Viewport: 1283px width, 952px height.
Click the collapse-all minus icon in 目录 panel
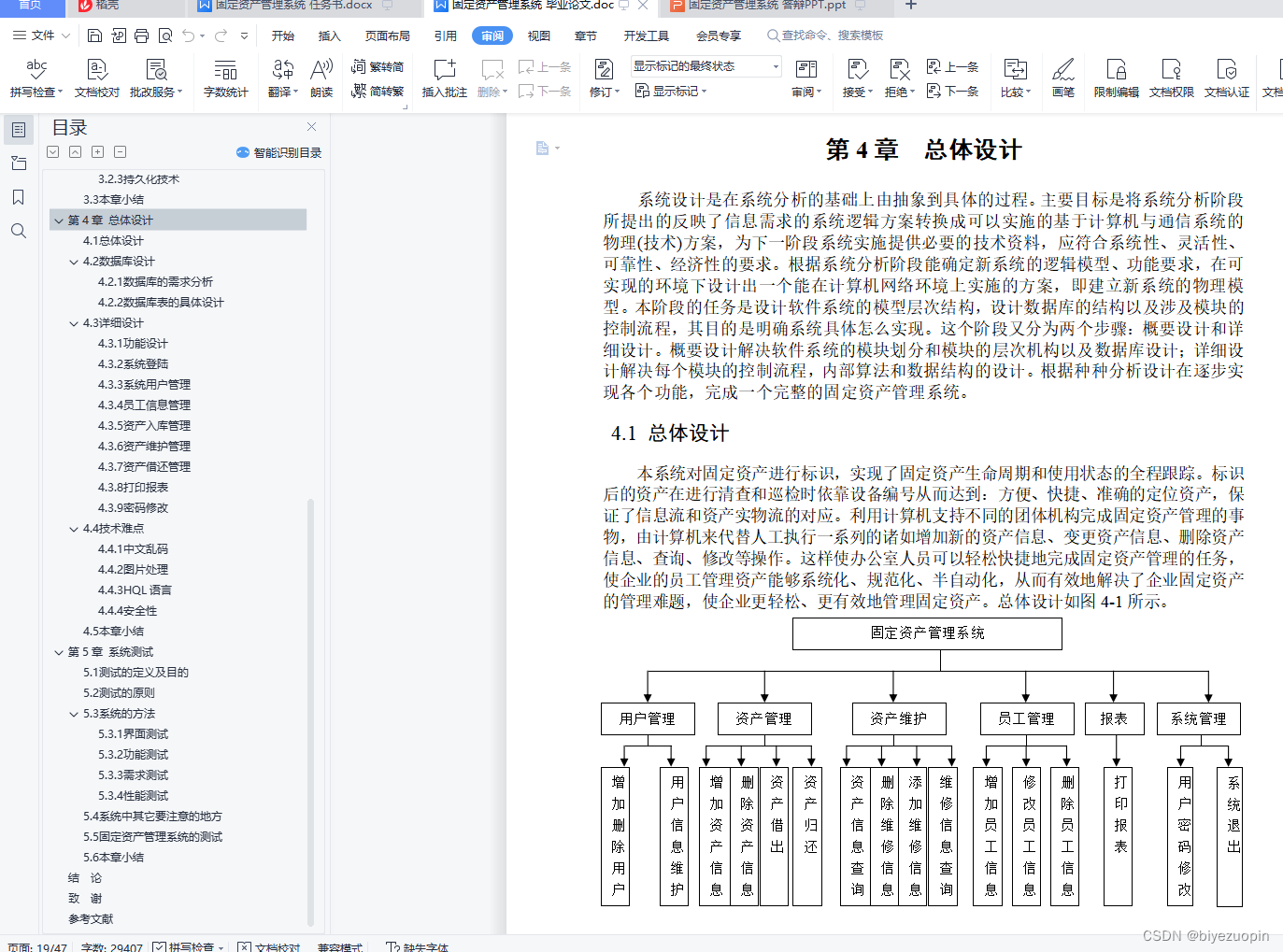tap(120, 152)
